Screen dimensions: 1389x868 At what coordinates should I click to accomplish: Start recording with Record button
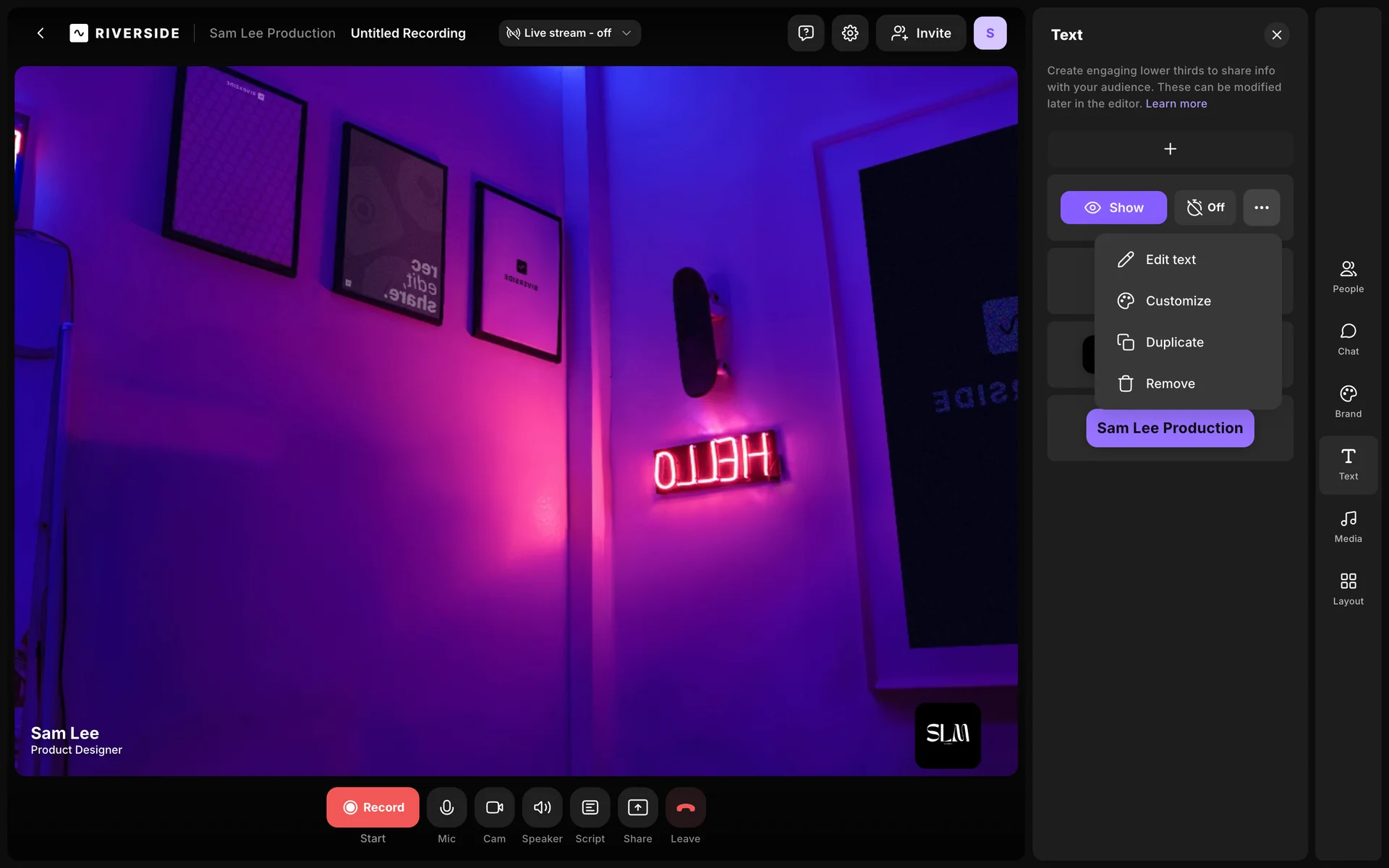pyautogui.click(x=373, y=807)
